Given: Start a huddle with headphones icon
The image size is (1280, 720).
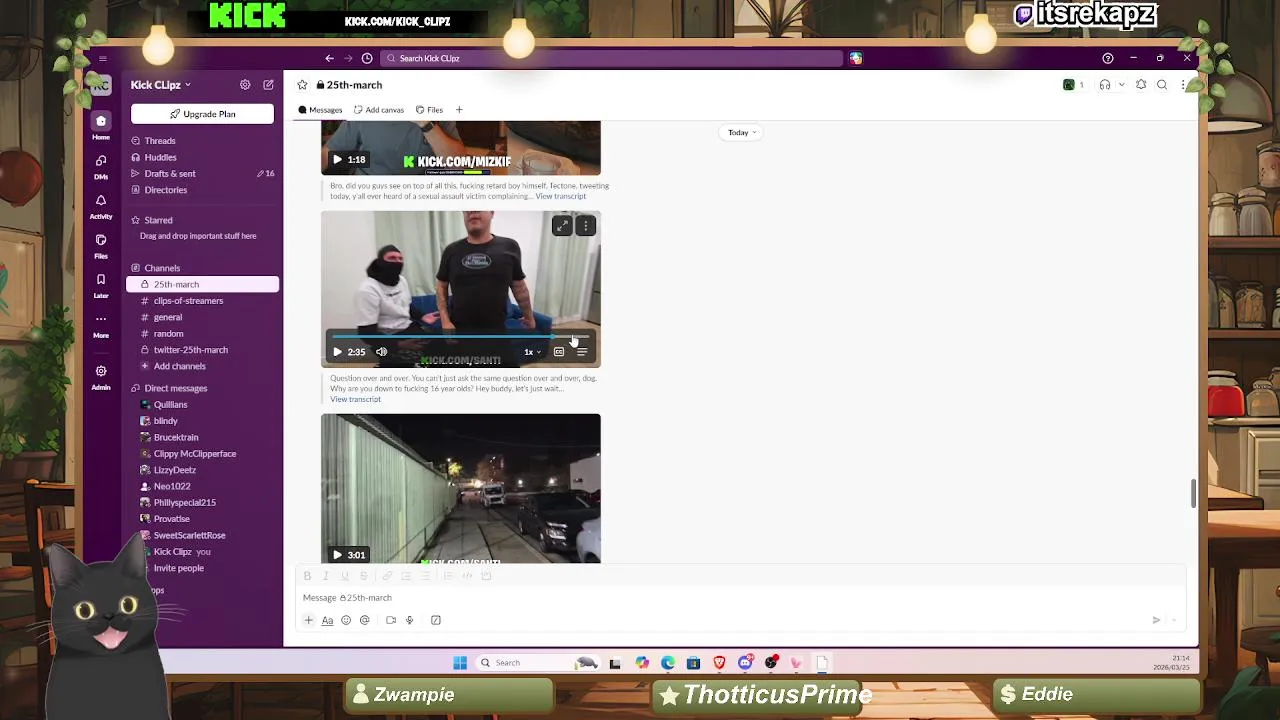Looking at the screenshot, I should (1105, 85).
